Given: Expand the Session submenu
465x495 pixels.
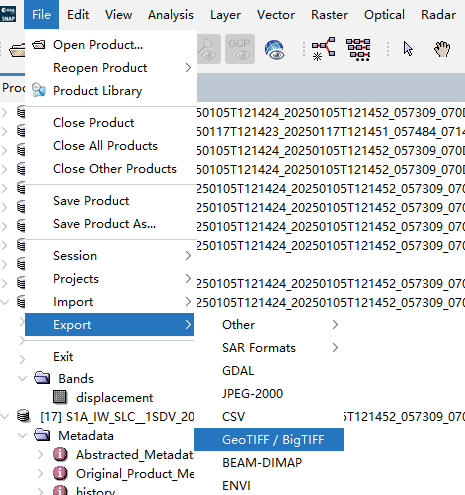Looking at the screenshot, I should pos(110,256).
